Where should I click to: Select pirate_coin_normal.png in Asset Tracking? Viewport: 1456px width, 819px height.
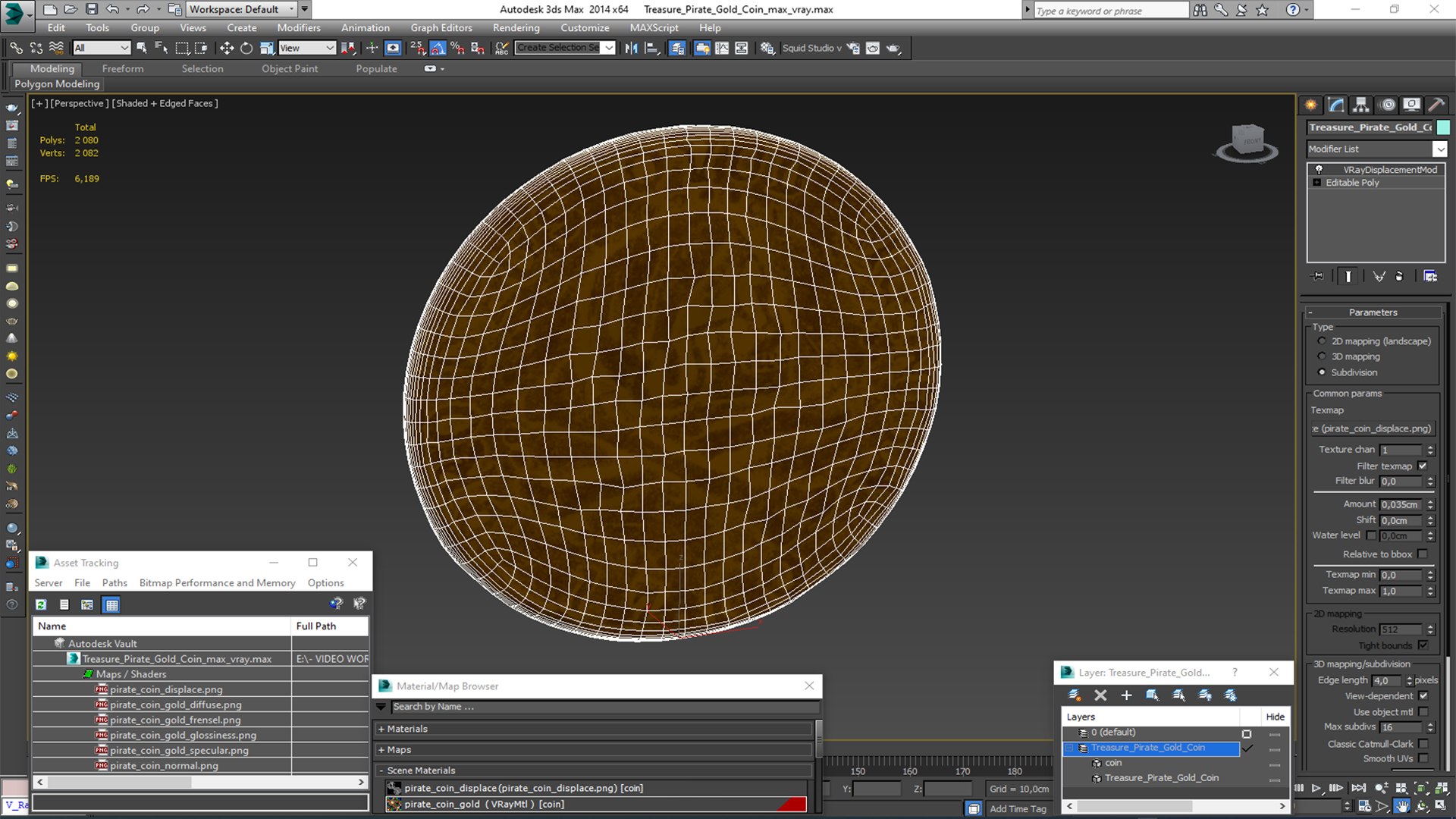164,766
